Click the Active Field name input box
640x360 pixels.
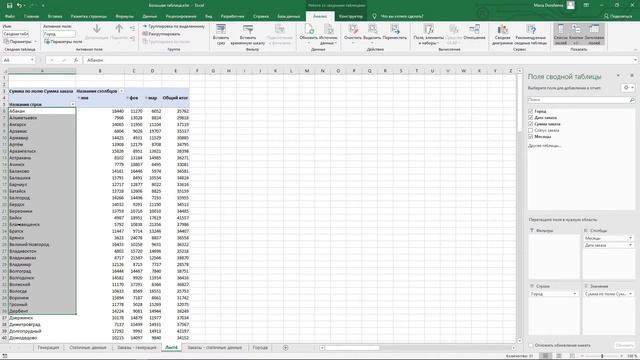click(x=59, y=34)
